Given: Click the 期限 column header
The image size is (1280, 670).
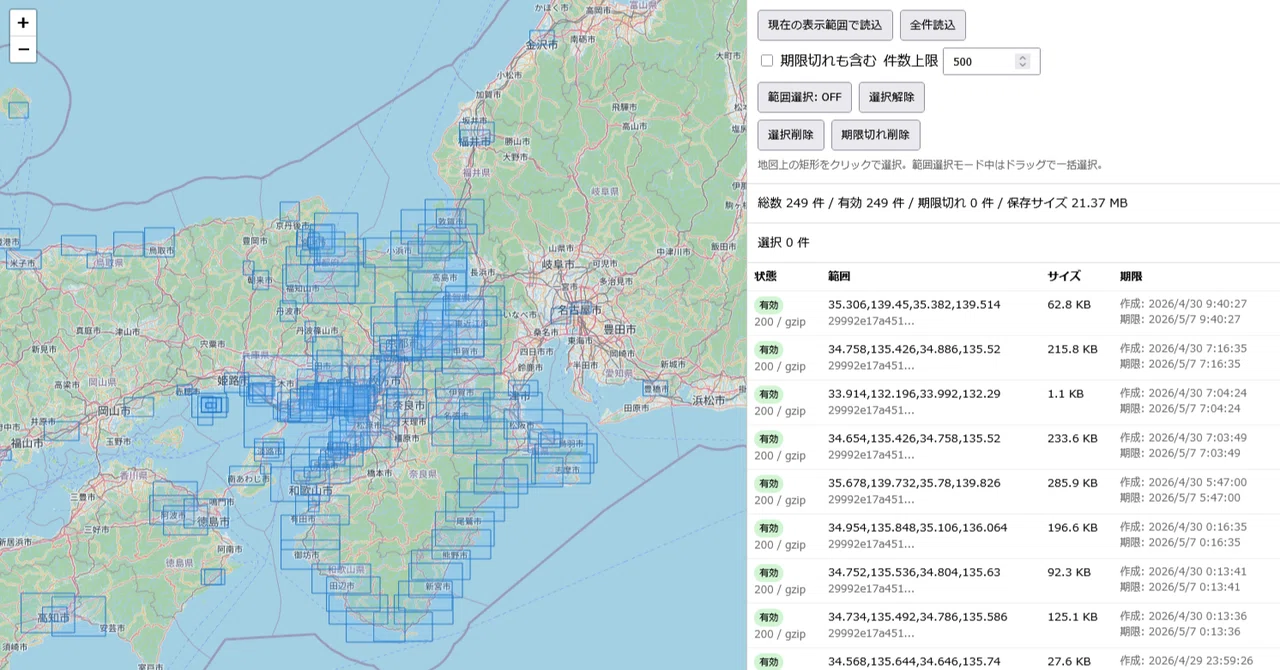Looking at the screenshot, I should [x=1131, y=276].
